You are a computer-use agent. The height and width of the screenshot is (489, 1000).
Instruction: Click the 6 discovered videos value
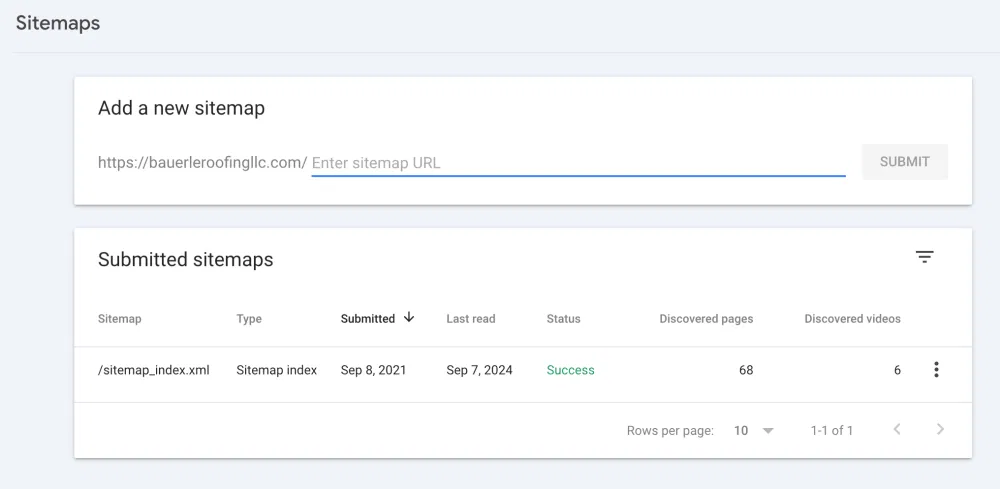pos(897,370)
